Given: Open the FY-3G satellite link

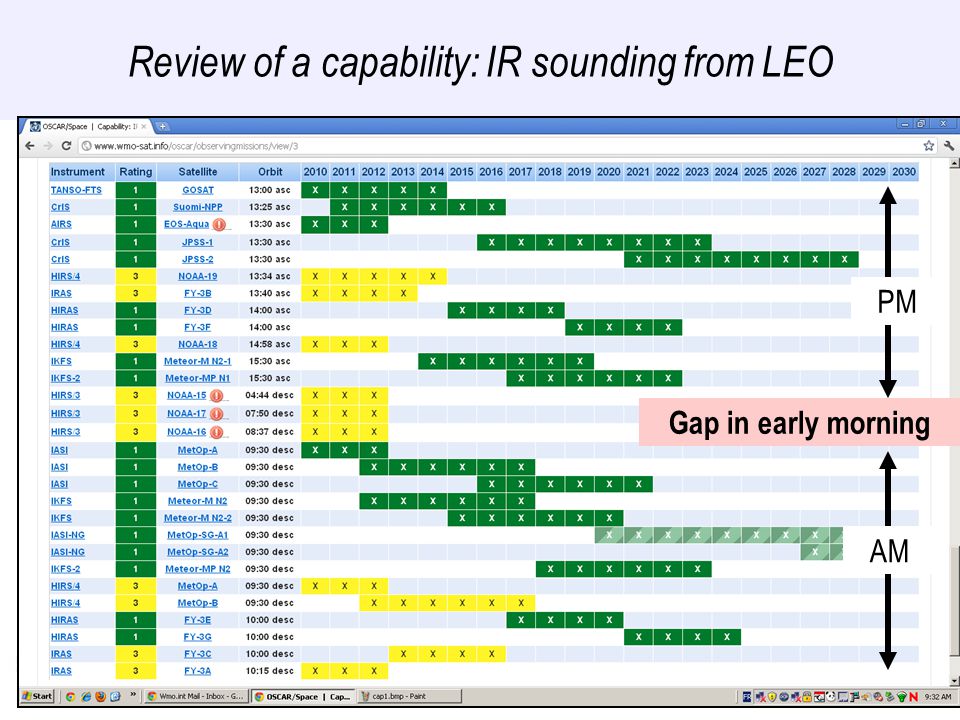Looking at the screenshot, I should coord(198,637).
